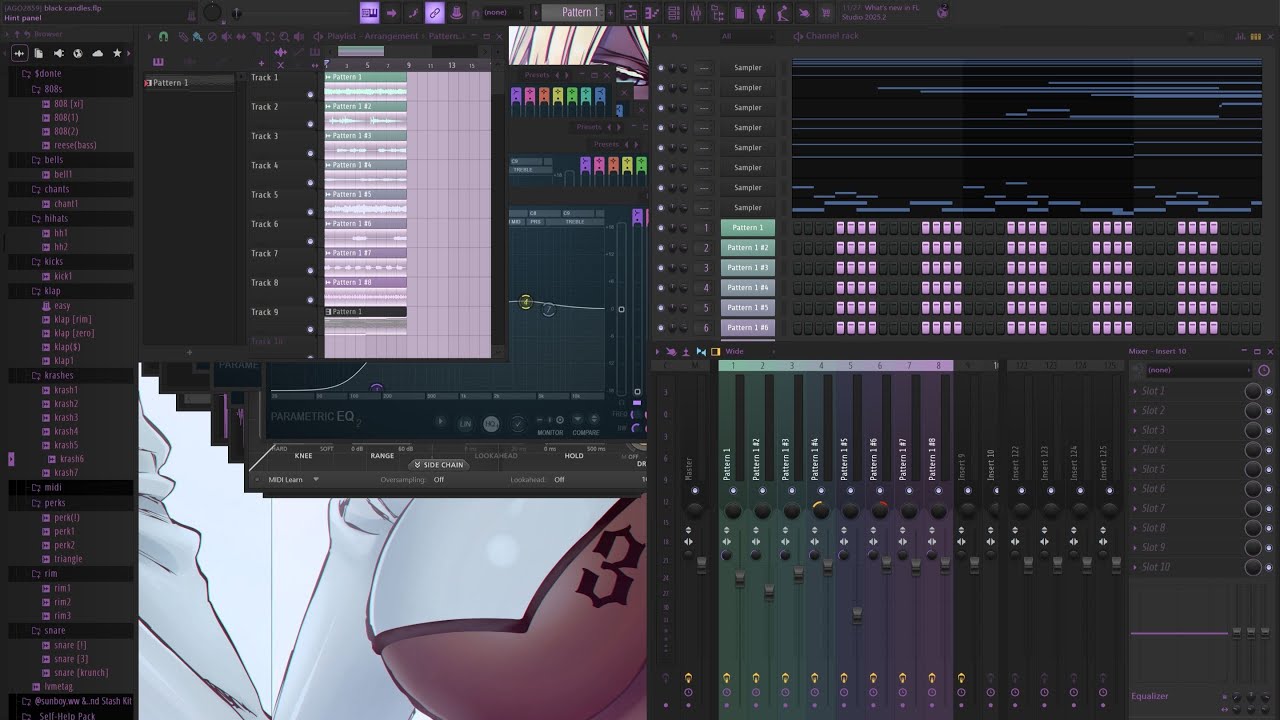The height and width of the screenshot is (720, 1280).
Task: Open the global snap (none) dropdown
Action: pyautogui.click(x=501, y=12)
